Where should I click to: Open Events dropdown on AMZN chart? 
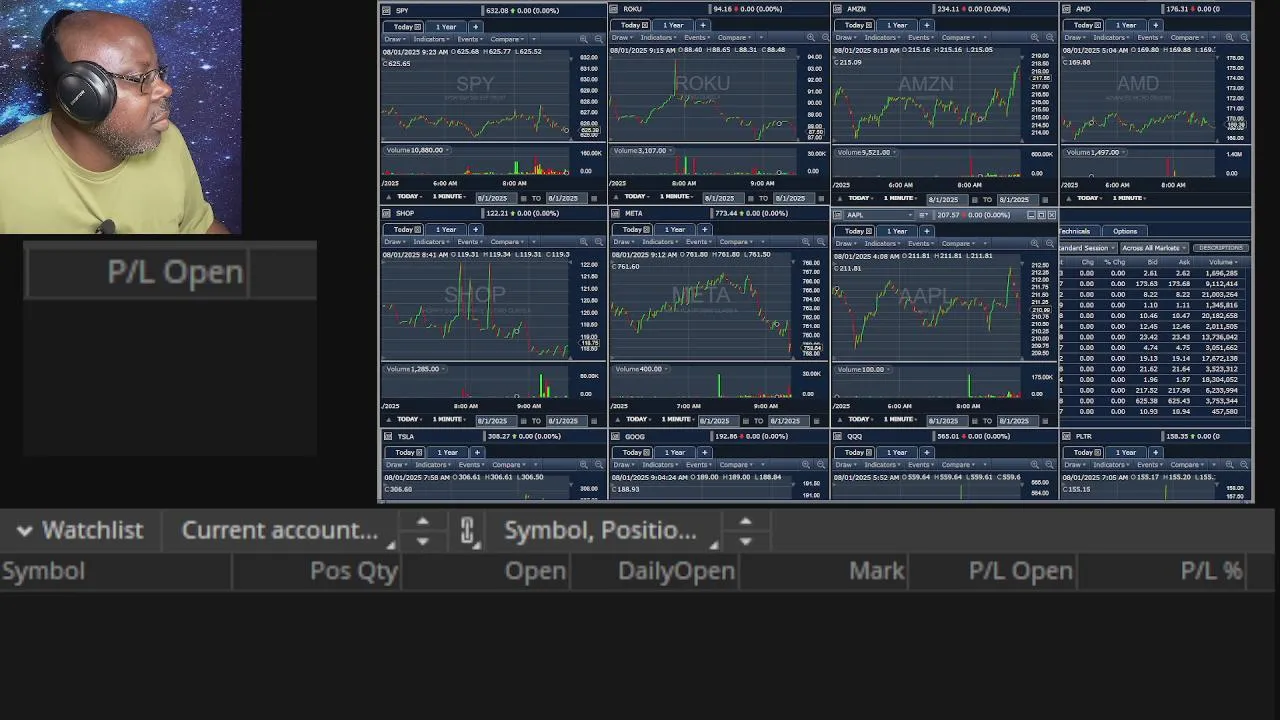(921, 38)
